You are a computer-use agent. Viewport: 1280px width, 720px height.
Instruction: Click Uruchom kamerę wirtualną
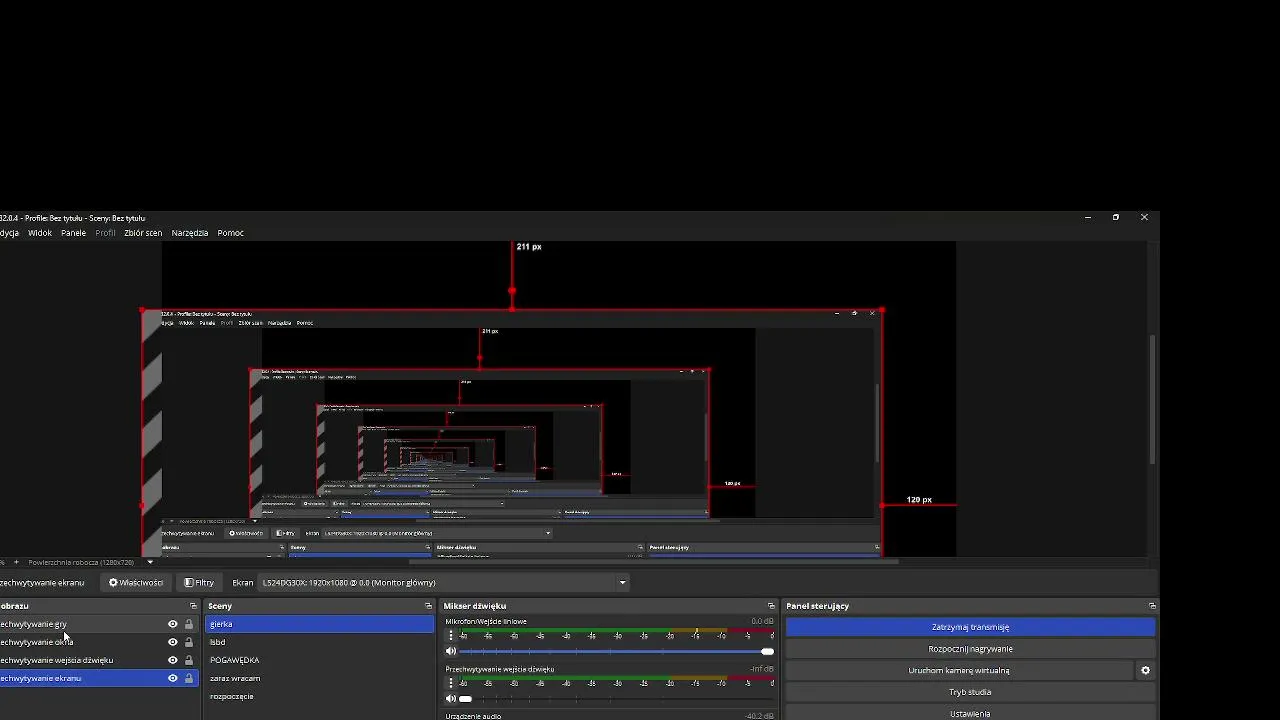[959, 671]
